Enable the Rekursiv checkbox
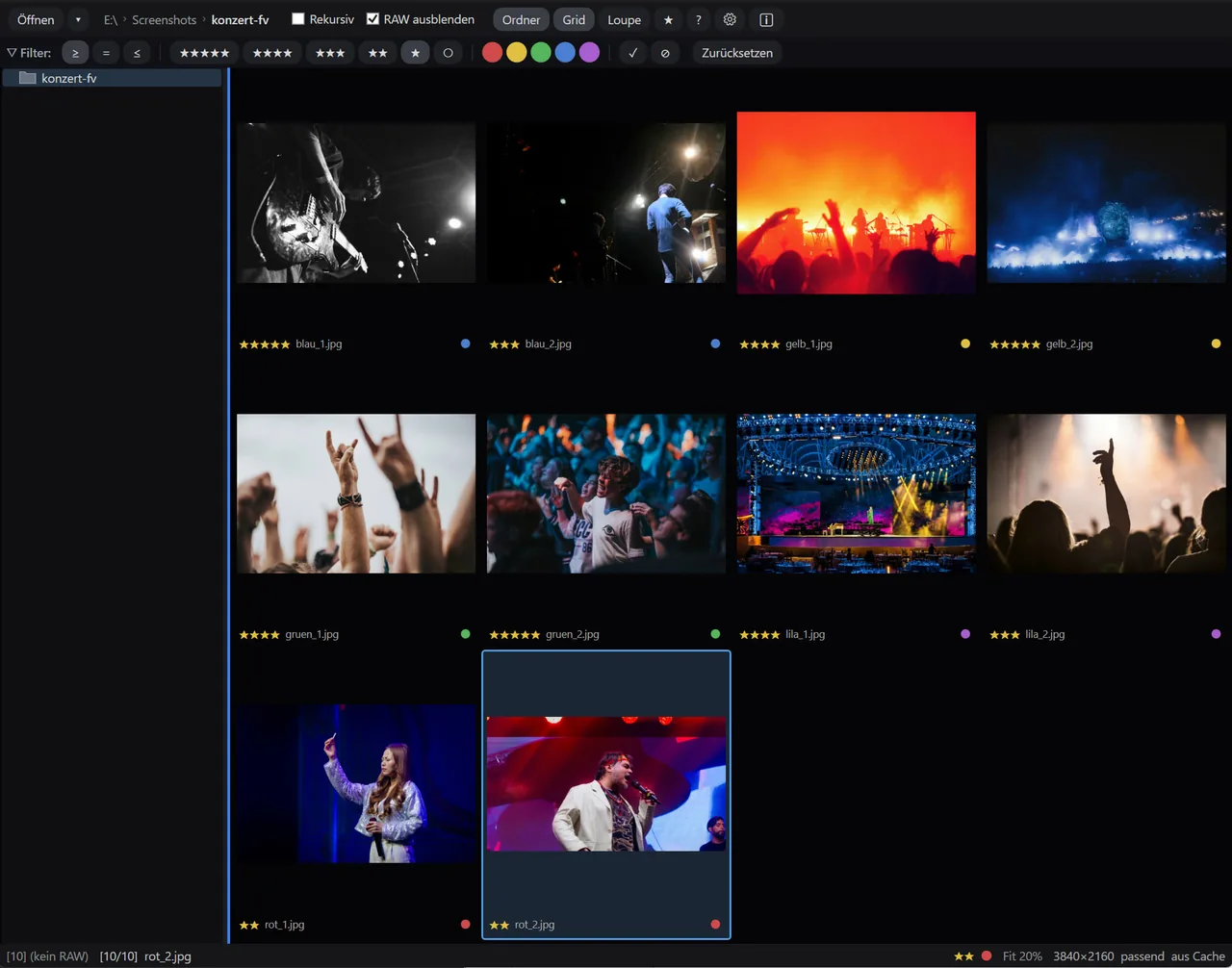 coord(298,19)
